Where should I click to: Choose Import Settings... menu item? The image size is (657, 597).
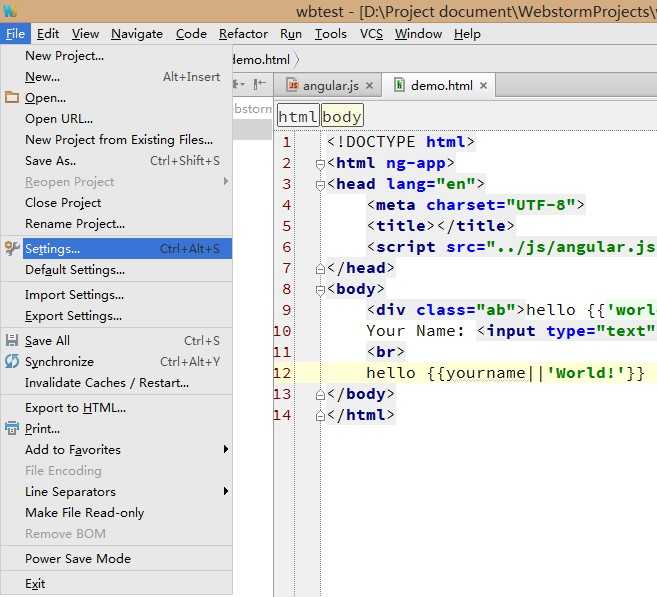(116, 295)
